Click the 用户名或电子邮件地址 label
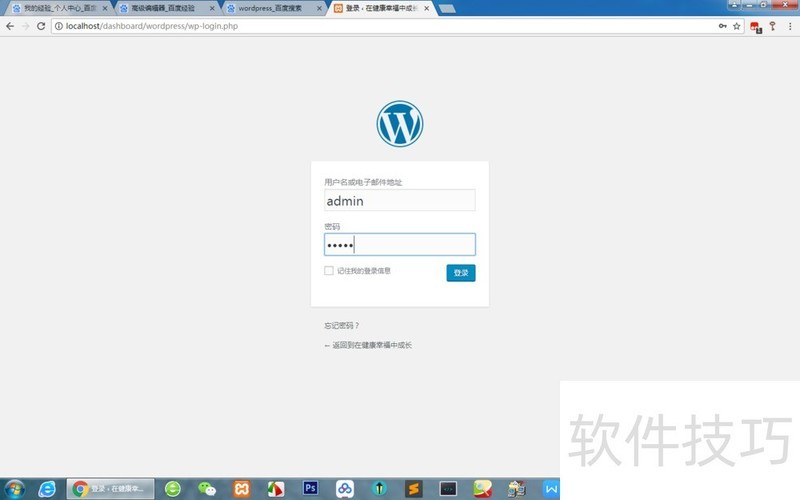 pos(363,182)
